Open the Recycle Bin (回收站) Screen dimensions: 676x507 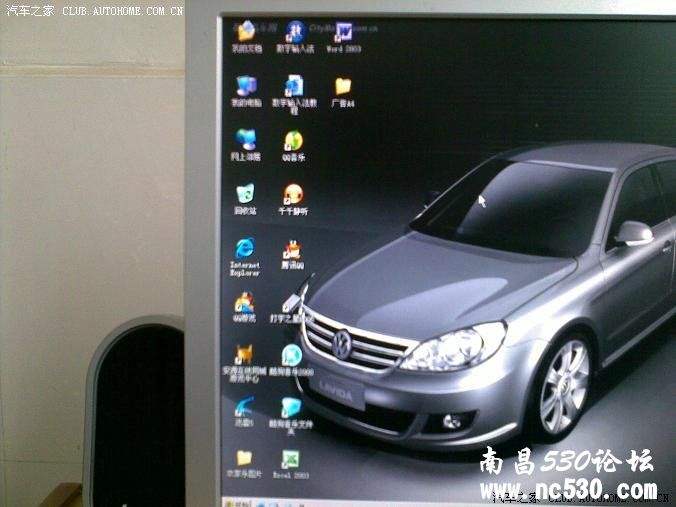click(245, 194)
